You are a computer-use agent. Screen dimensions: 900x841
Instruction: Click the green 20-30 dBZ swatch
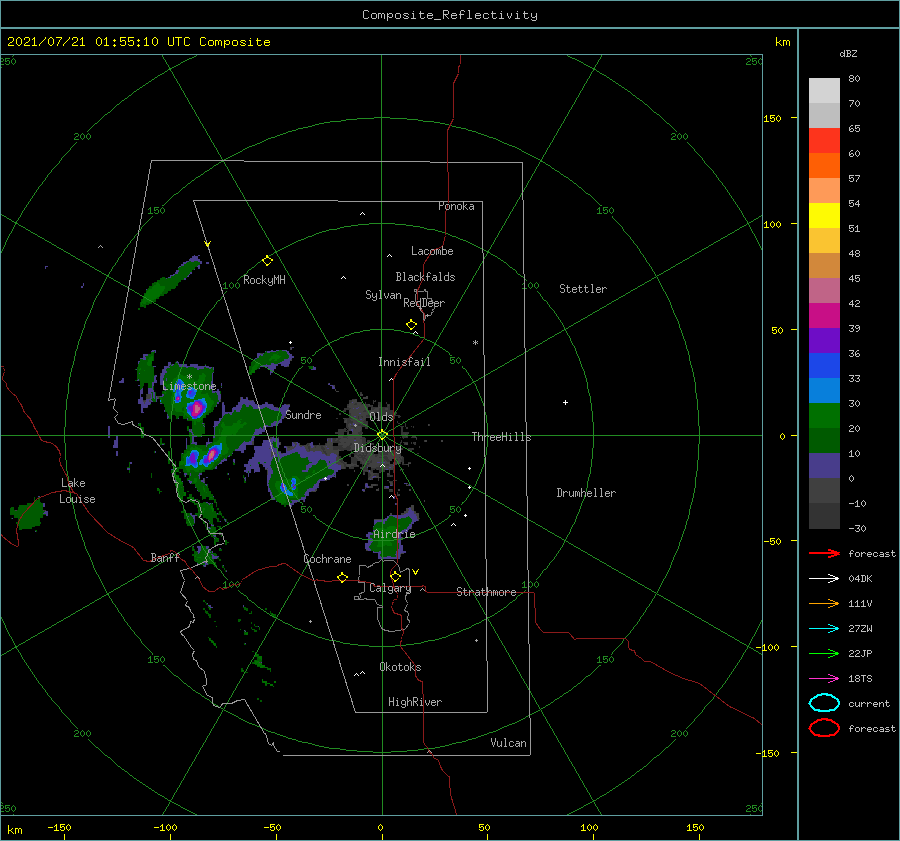(824, 415)
